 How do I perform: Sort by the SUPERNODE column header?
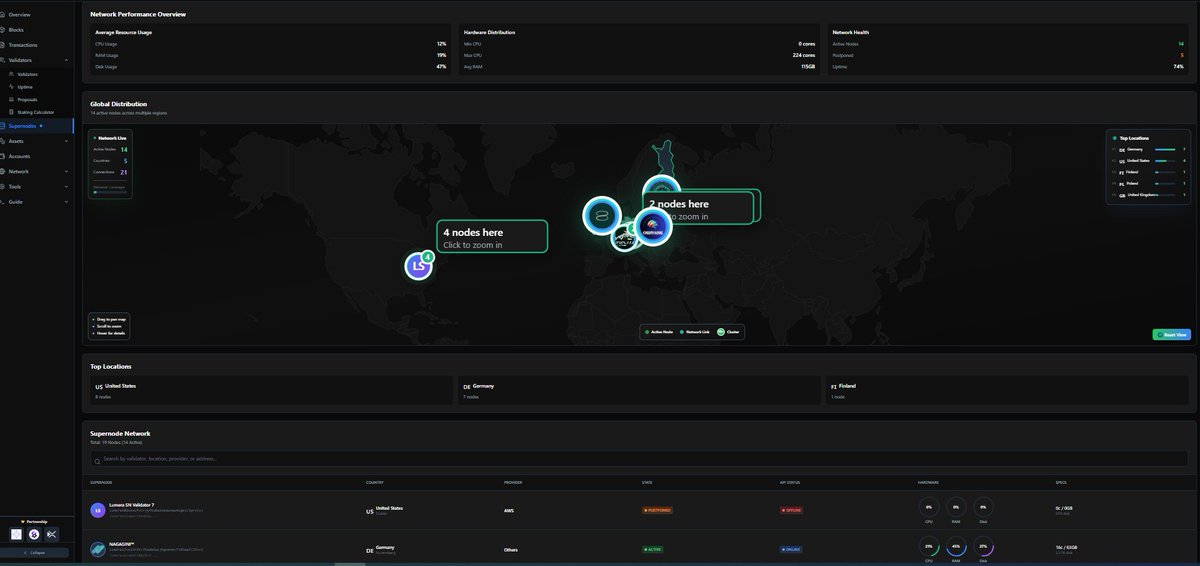tap(101, 482)
